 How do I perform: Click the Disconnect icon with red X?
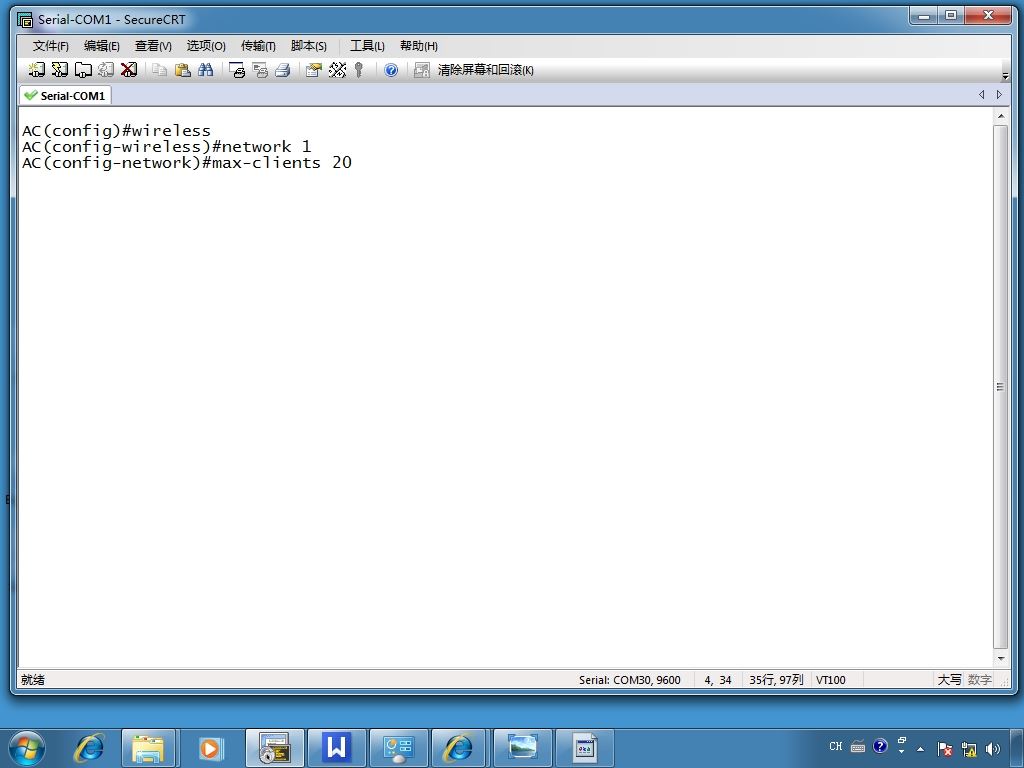pyautogui.click(x=129, y=70)
